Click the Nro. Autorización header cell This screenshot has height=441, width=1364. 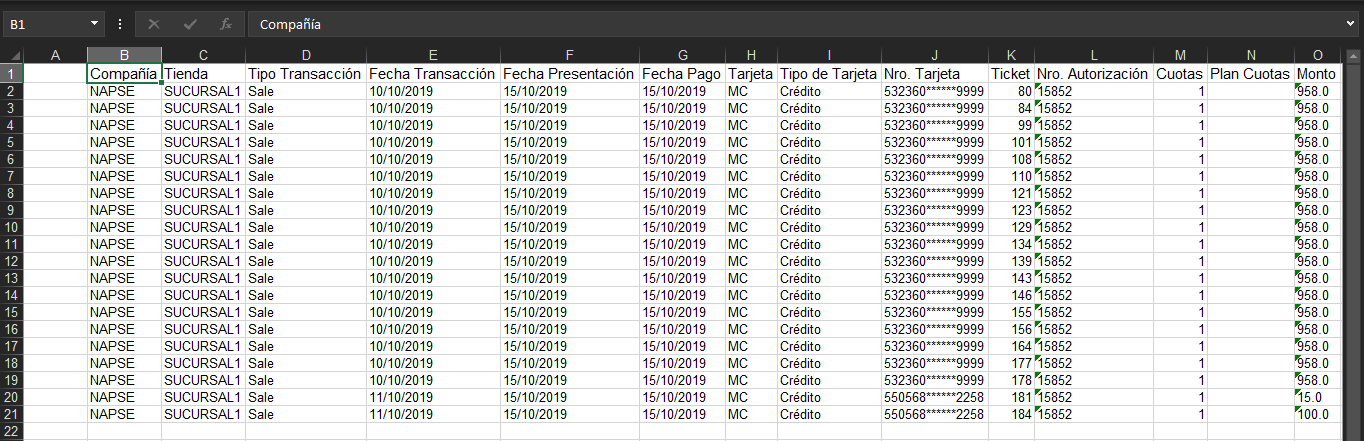1093,74
